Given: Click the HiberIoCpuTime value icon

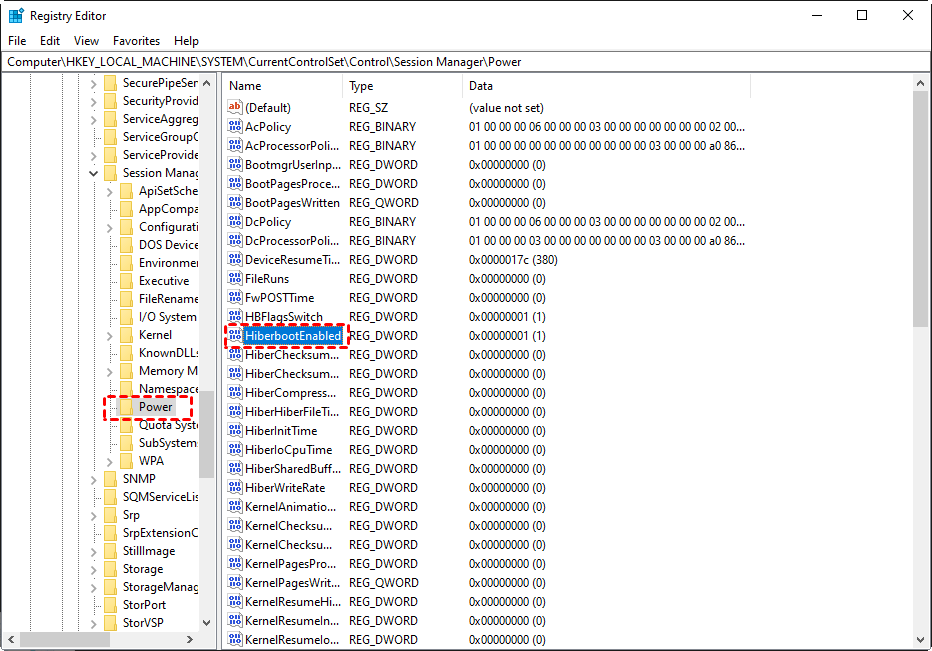Looking at the screenshot, I should 235,450.
